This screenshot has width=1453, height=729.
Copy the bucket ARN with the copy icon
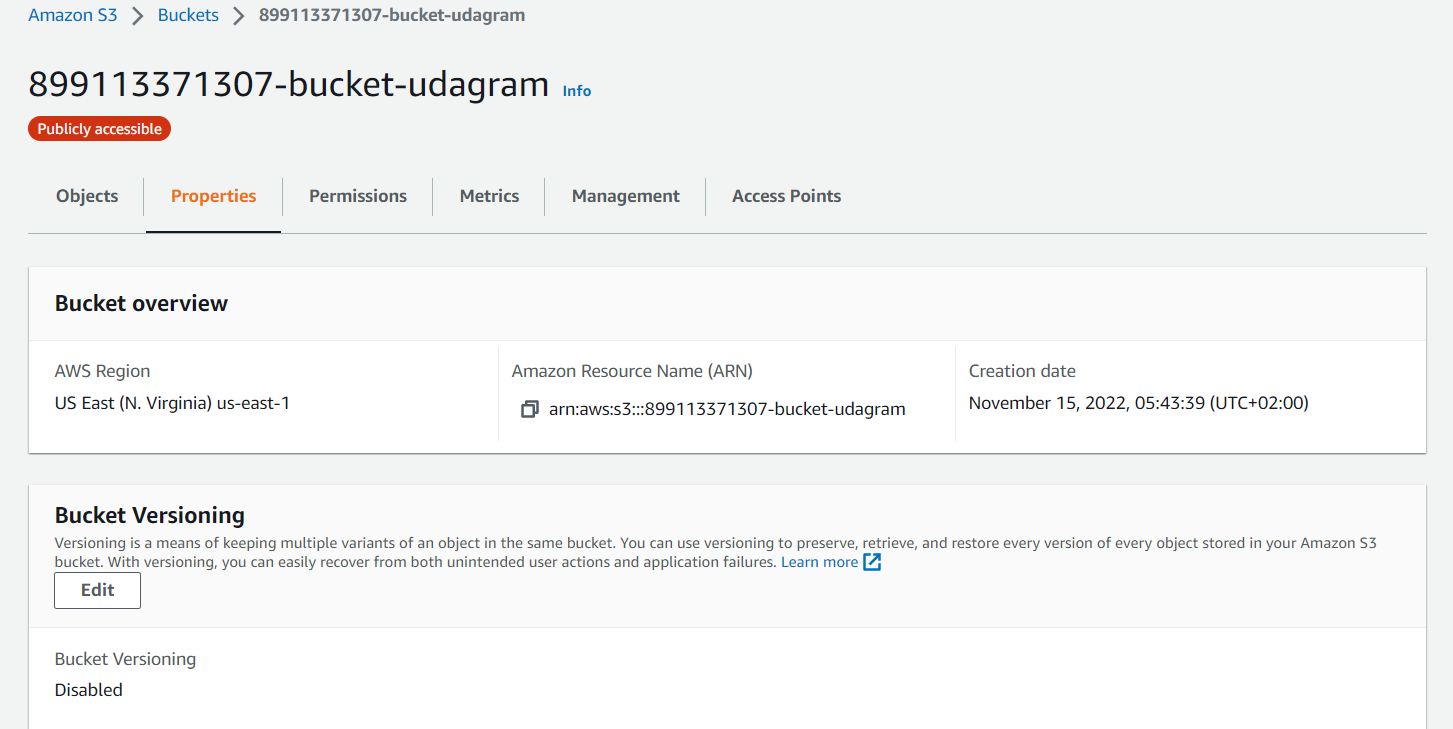click(530, 409)
